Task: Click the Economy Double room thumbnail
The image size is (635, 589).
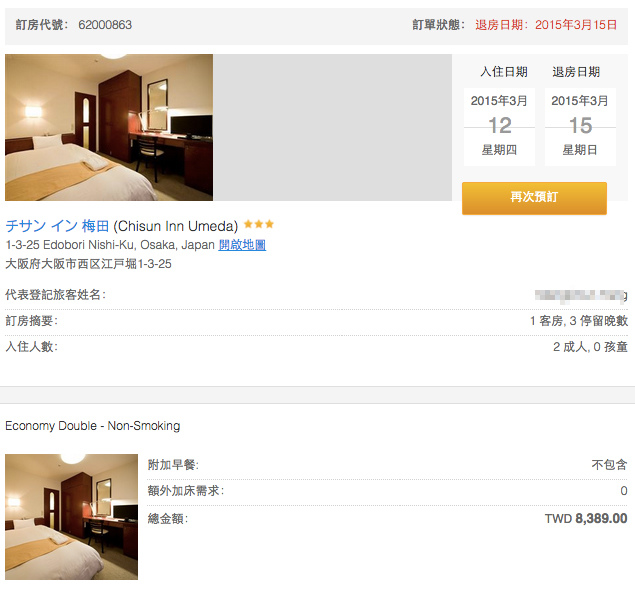Action: pyautogui.click(x=71, y=516)
